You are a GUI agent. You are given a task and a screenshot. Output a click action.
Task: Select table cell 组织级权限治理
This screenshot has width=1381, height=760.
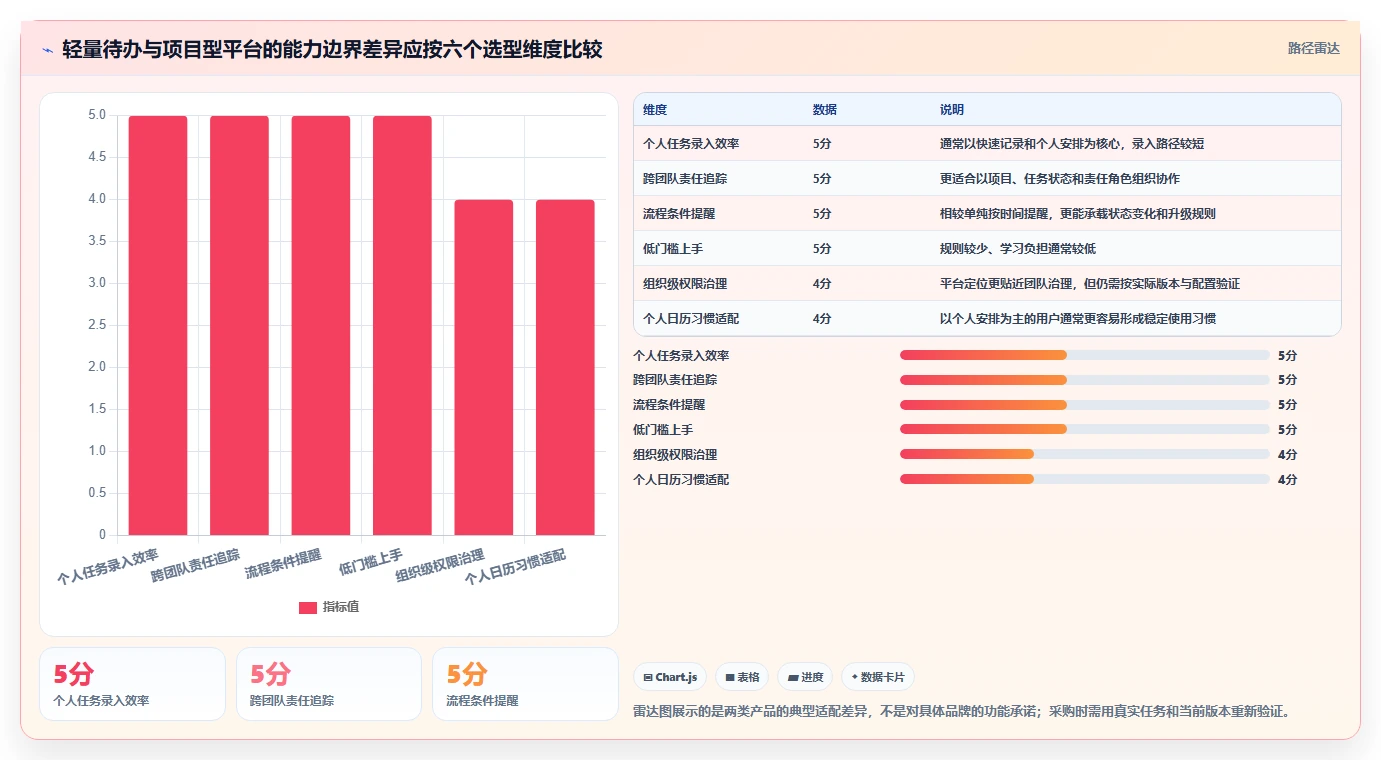pyautogui.click(x=685, y=284)
